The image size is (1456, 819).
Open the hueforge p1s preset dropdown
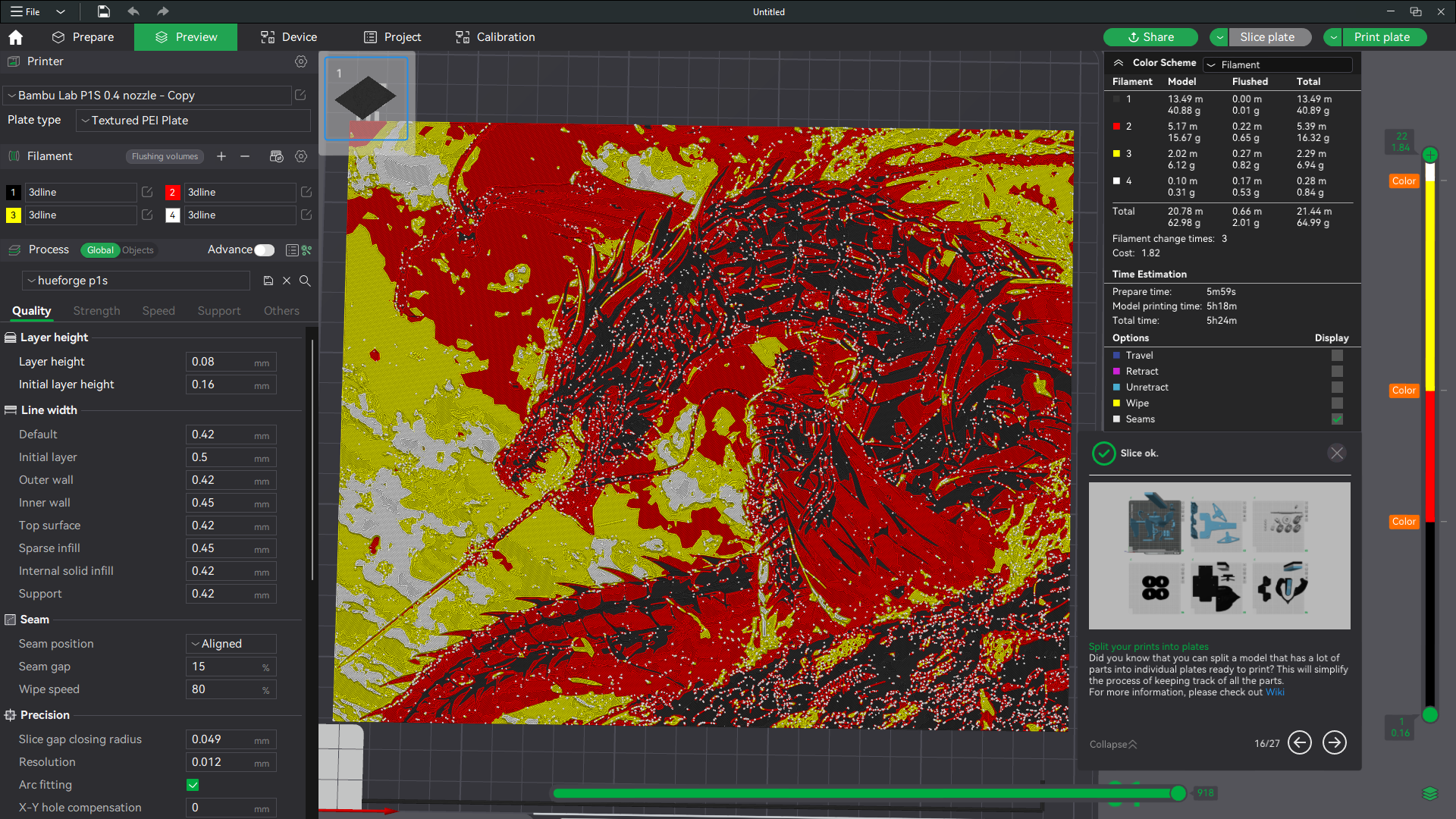pos(136,281)
